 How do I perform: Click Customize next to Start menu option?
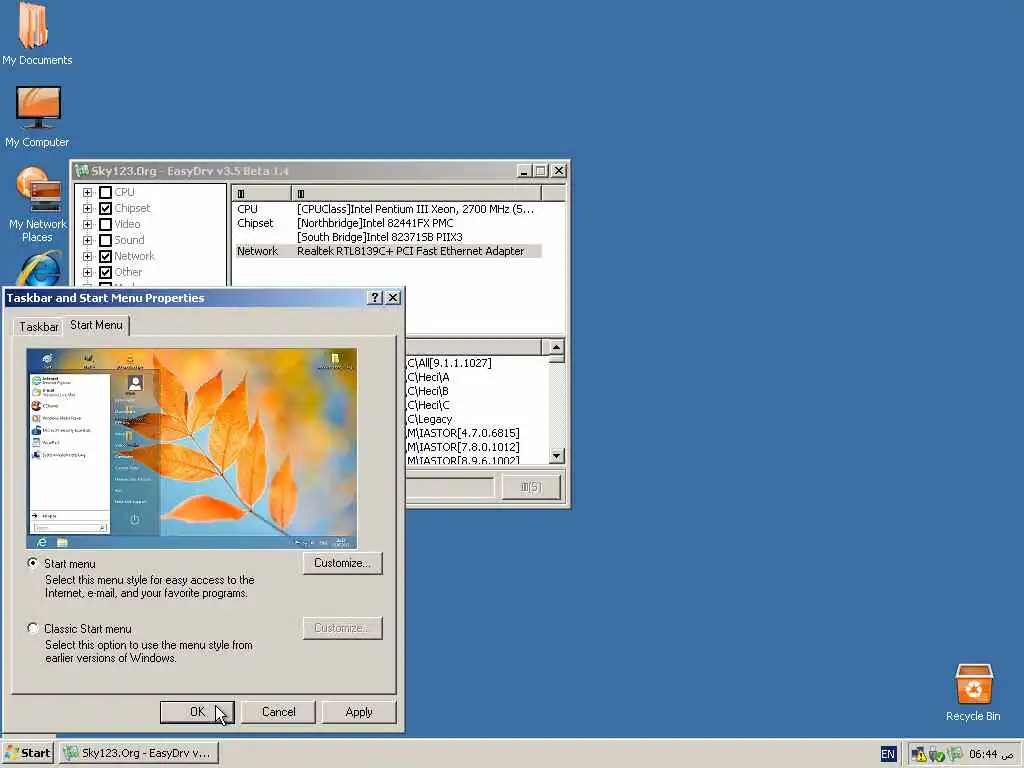[342, 563]
